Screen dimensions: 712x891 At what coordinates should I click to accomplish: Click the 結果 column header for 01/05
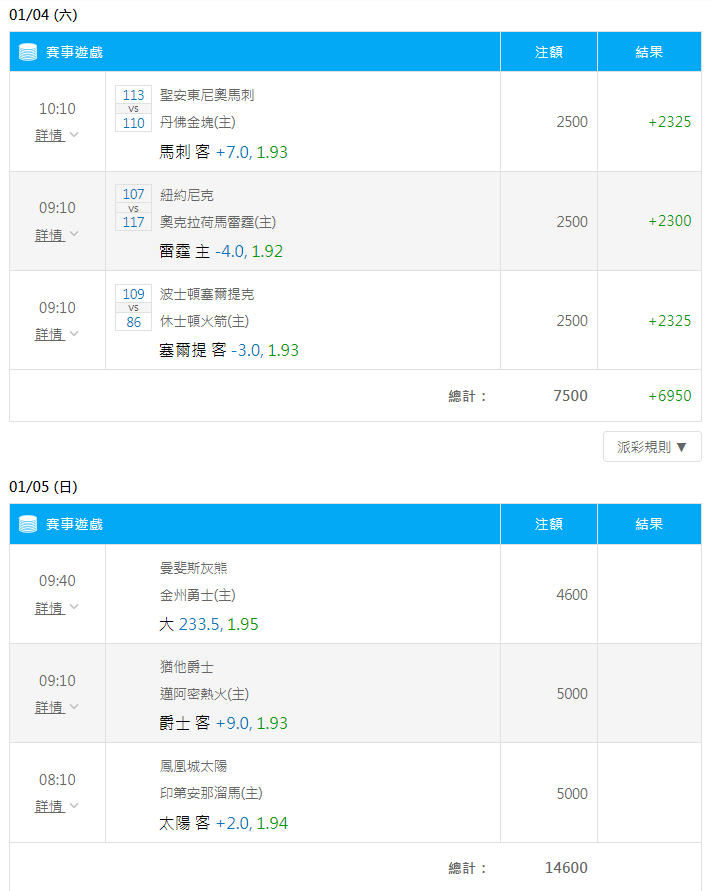pos(649,524)
